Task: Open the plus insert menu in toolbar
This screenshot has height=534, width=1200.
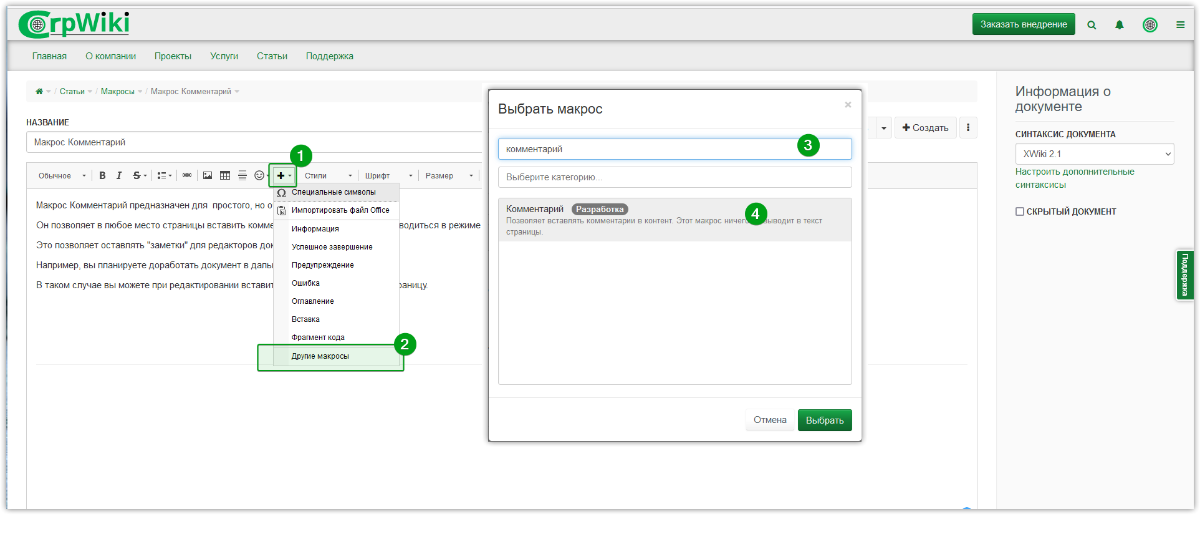Action: click(284, 176)
